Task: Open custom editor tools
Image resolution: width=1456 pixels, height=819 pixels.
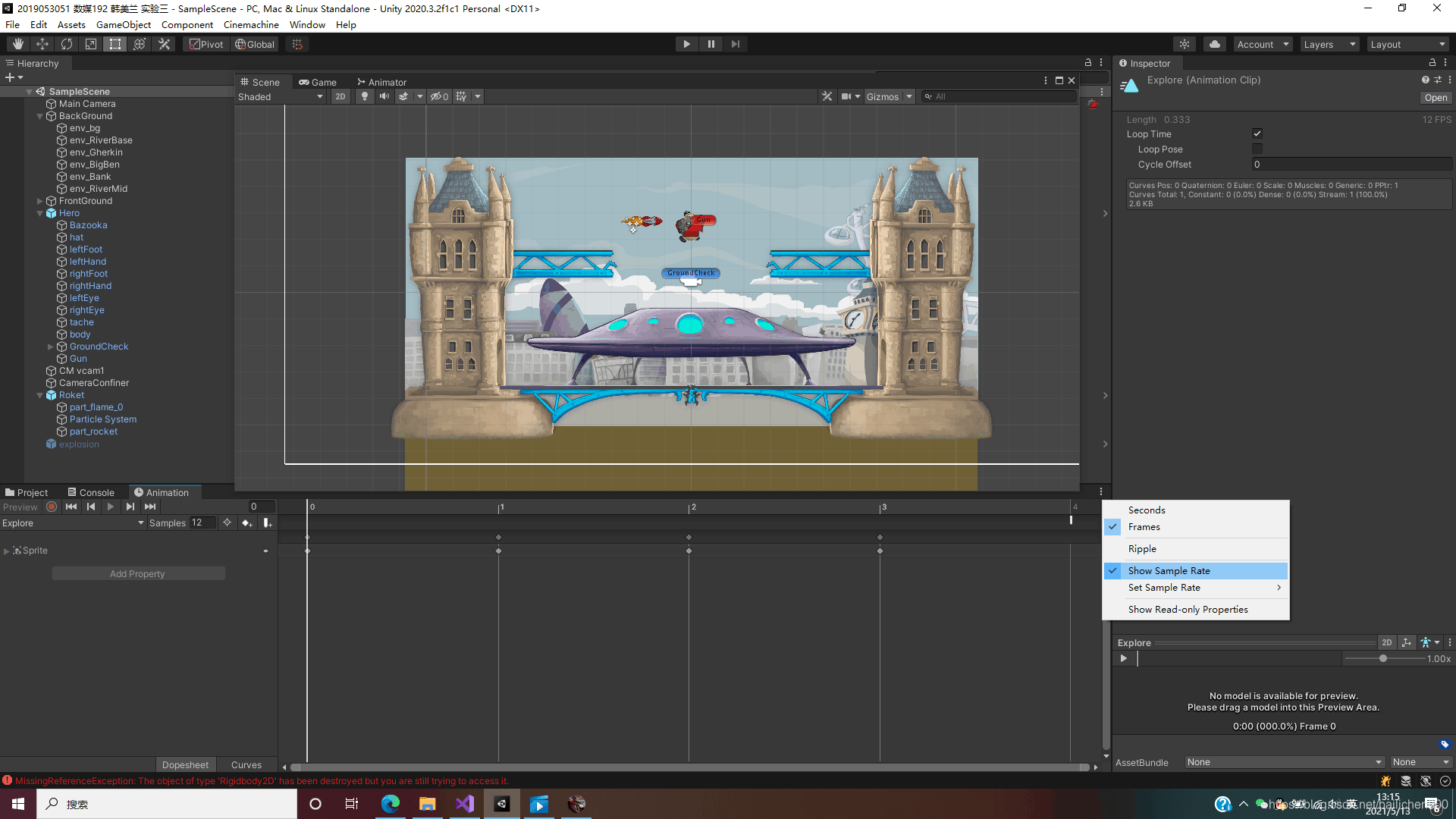Action: click(164, 44)
